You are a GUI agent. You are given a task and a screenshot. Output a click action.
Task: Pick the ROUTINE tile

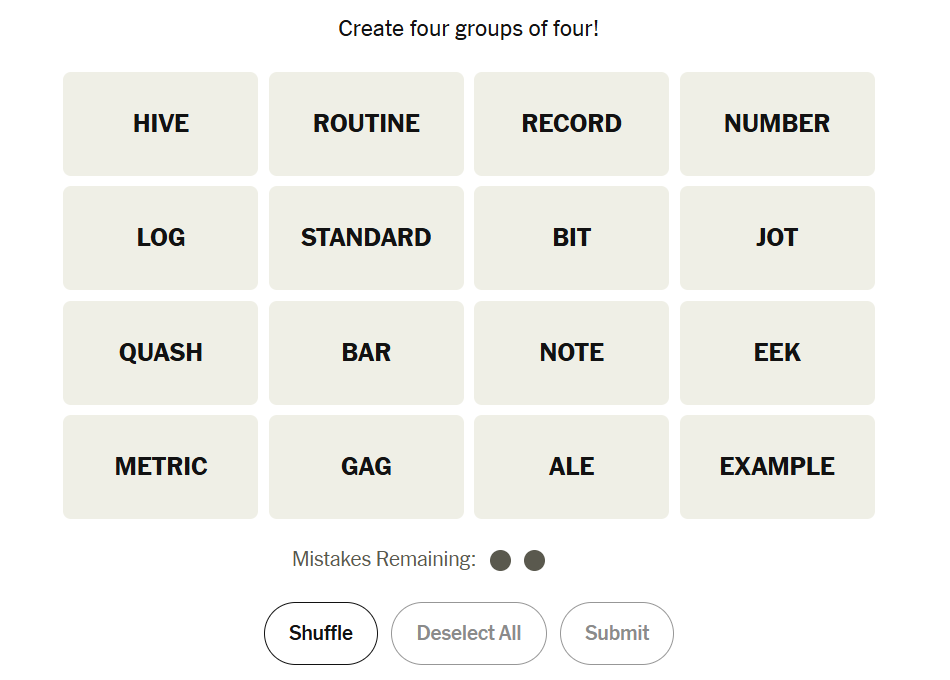click(x=366, y=124)
